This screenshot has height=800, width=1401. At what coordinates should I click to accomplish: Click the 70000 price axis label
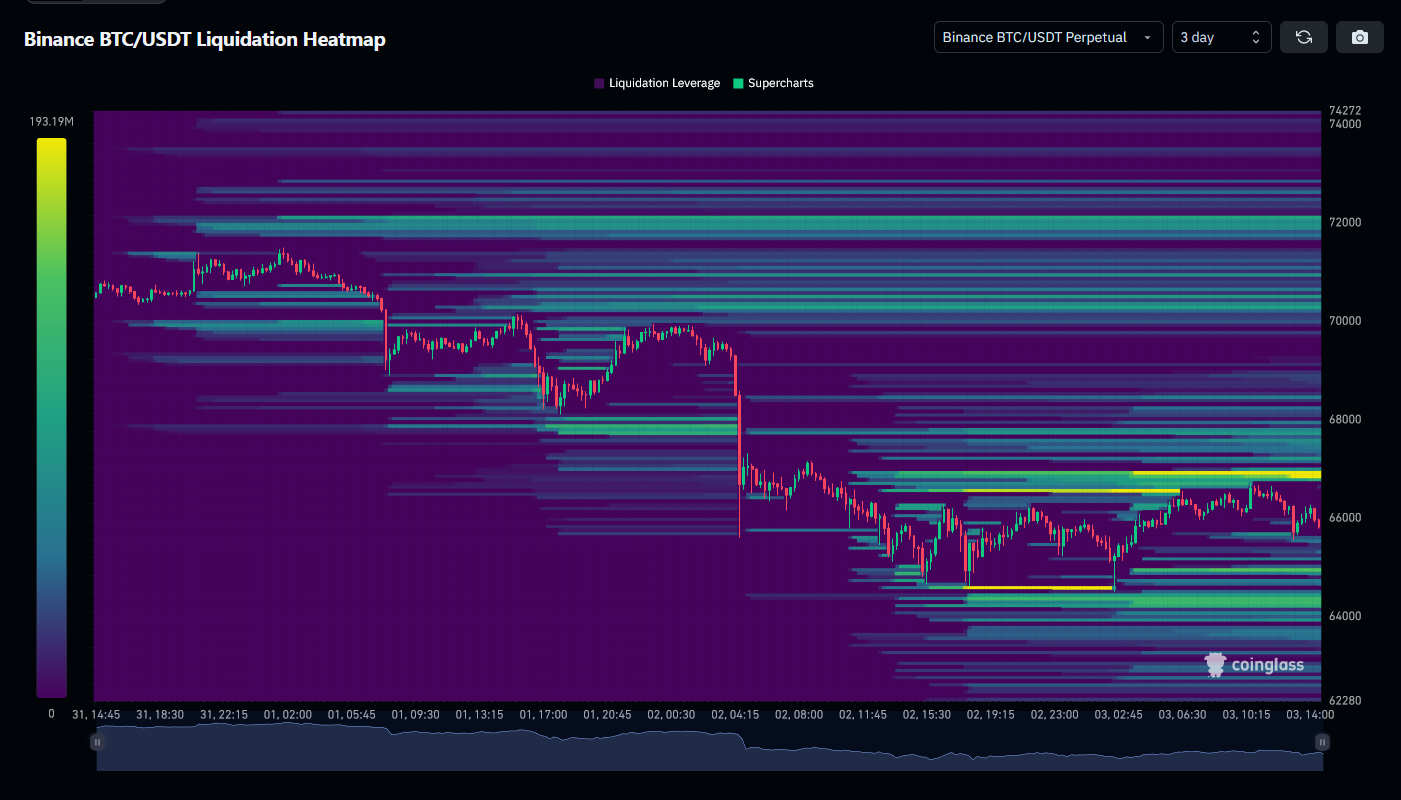coord(1345,321)
